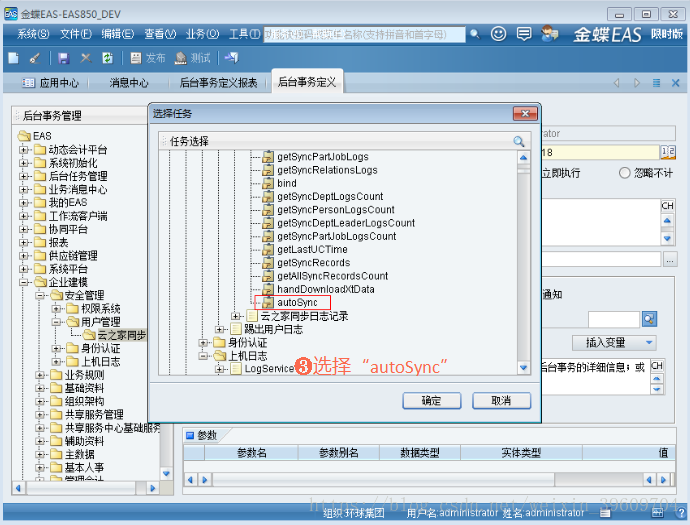690x525 pixels.
Task: Expand the 踢出用户日志 node
Action: pyautogui.click(x=220, y=329)
